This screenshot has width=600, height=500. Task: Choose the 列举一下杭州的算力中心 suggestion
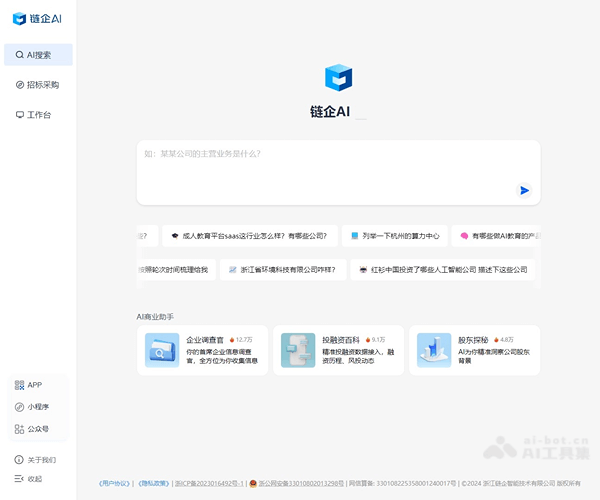click(x=394, y=237)
